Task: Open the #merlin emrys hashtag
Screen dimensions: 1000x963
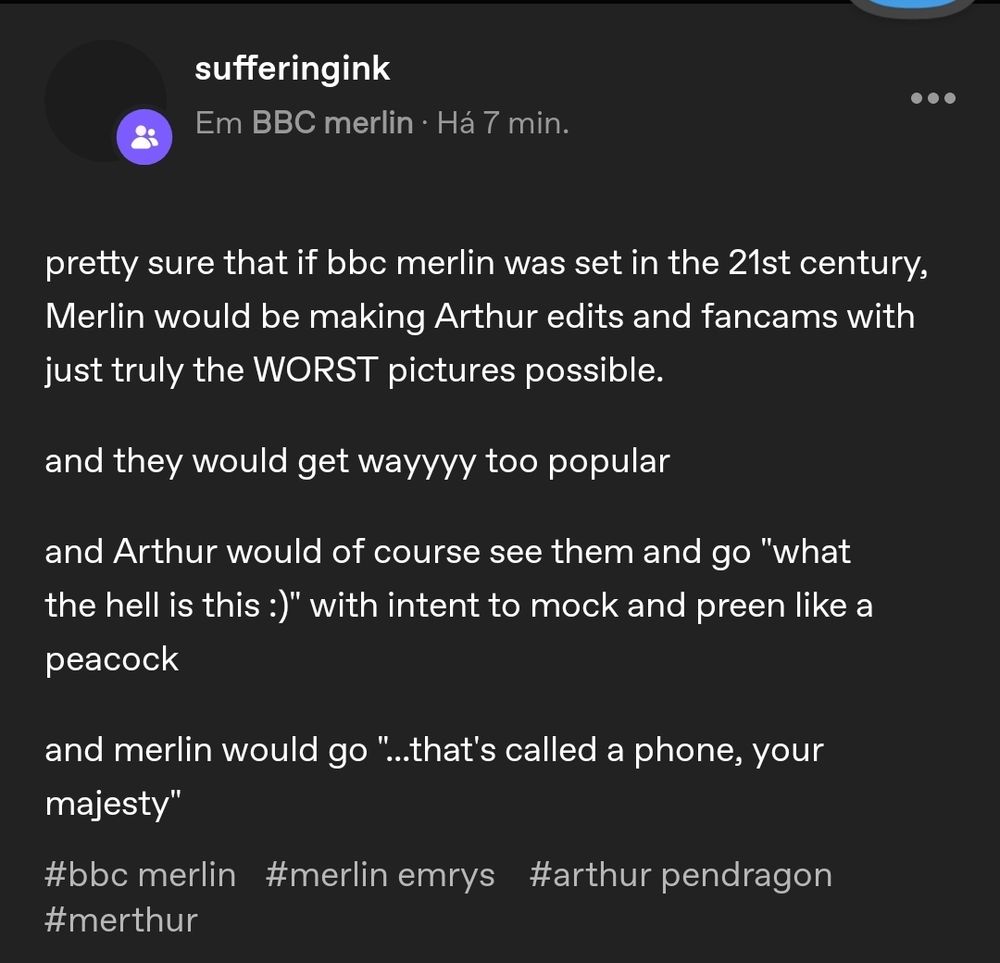Action: tap(380, 874)
